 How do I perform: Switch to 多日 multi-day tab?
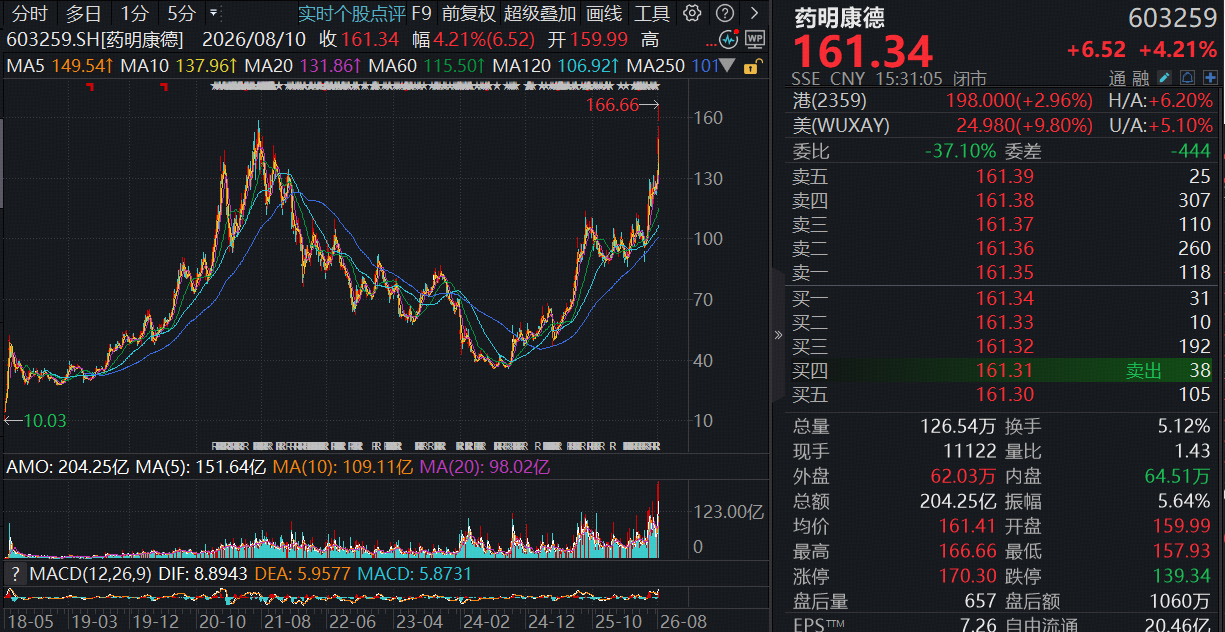click(x=84, y=14)
